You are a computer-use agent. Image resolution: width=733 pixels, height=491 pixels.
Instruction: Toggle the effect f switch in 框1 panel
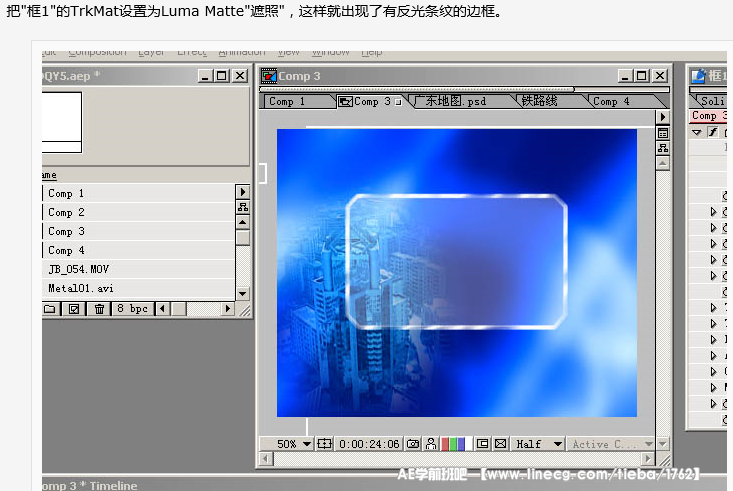[712, 132]
